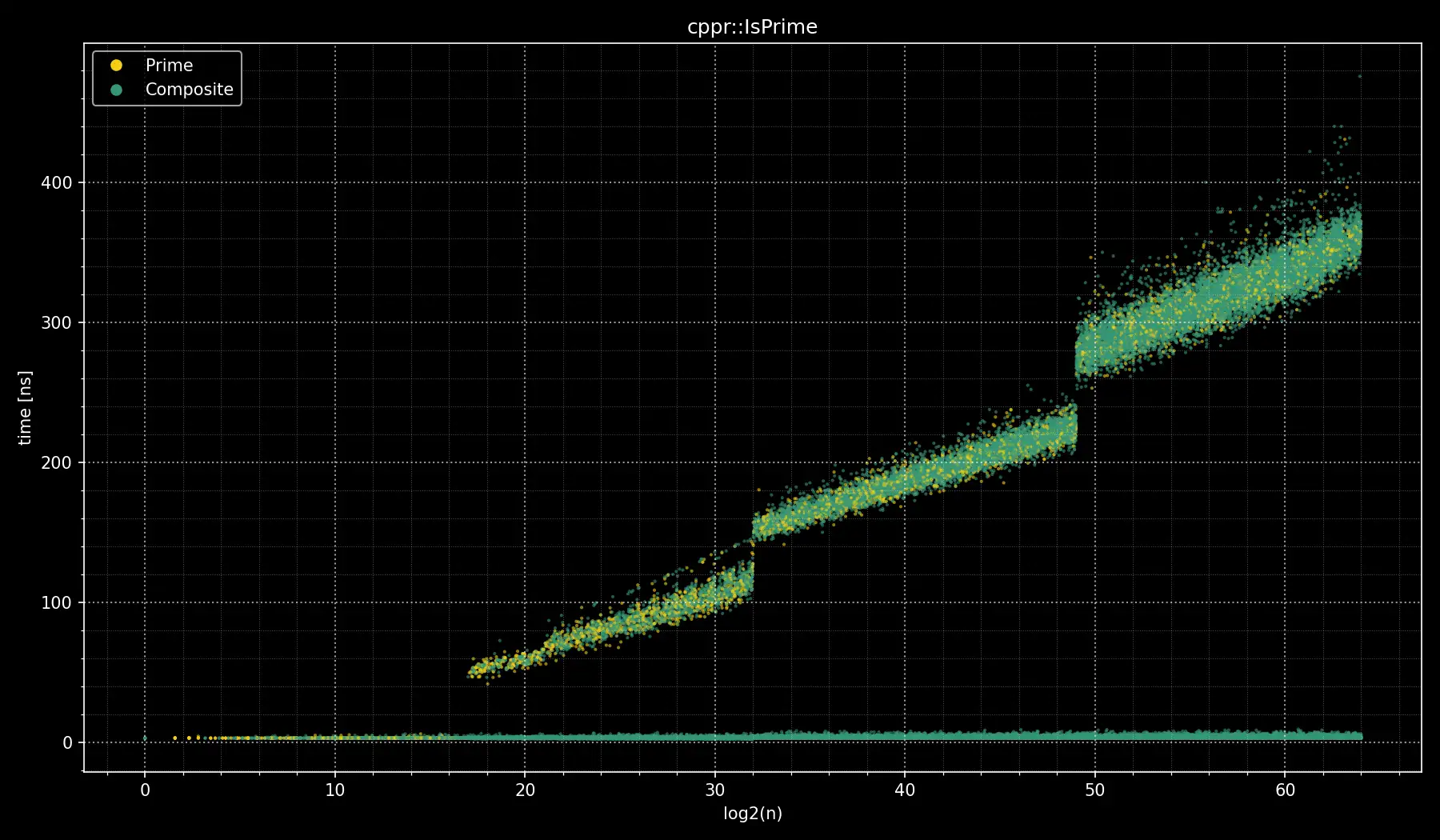This screenshot has width=1440, height=840.
Task: Click the x-axis tick label 10
Action: coord(334,790)
